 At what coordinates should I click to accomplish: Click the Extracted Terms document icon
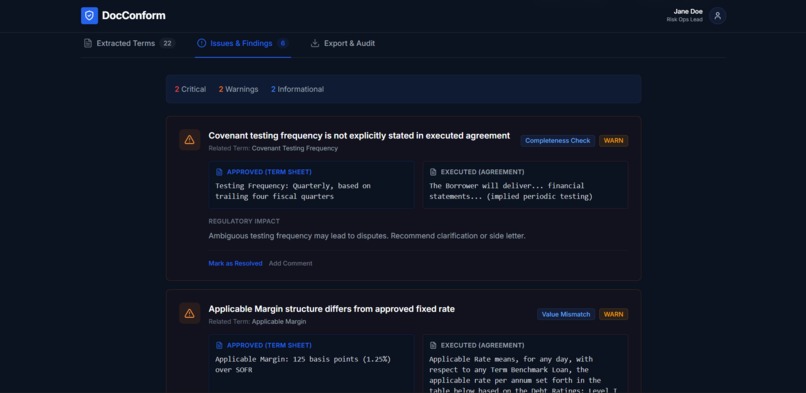(88, 43)
